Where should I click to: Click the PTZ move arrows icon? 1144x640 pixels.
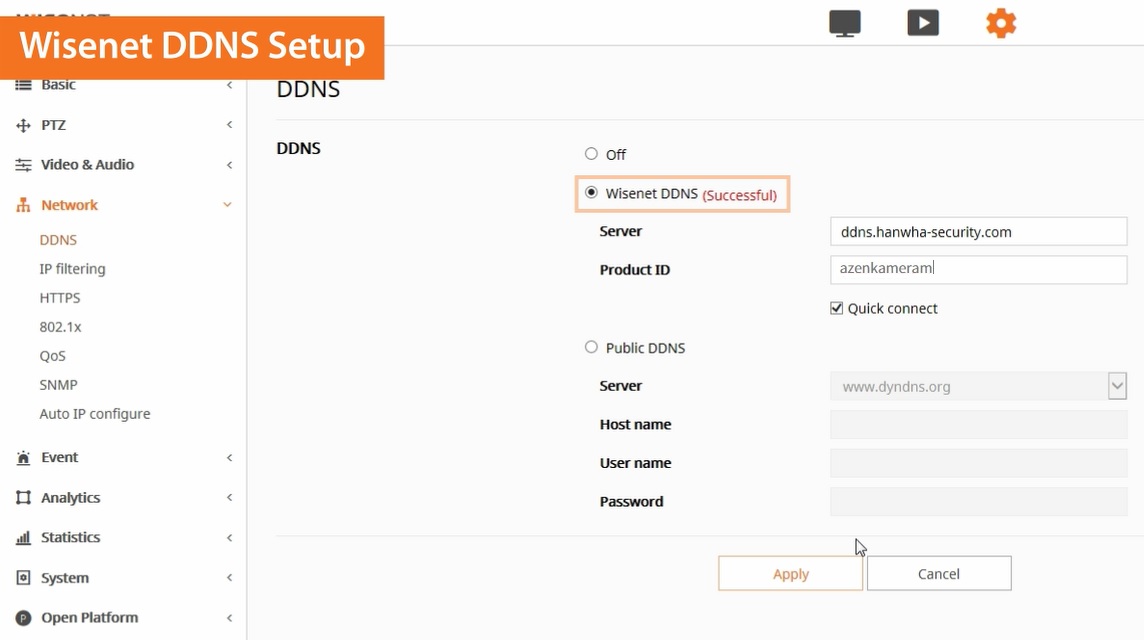[23, 126]
